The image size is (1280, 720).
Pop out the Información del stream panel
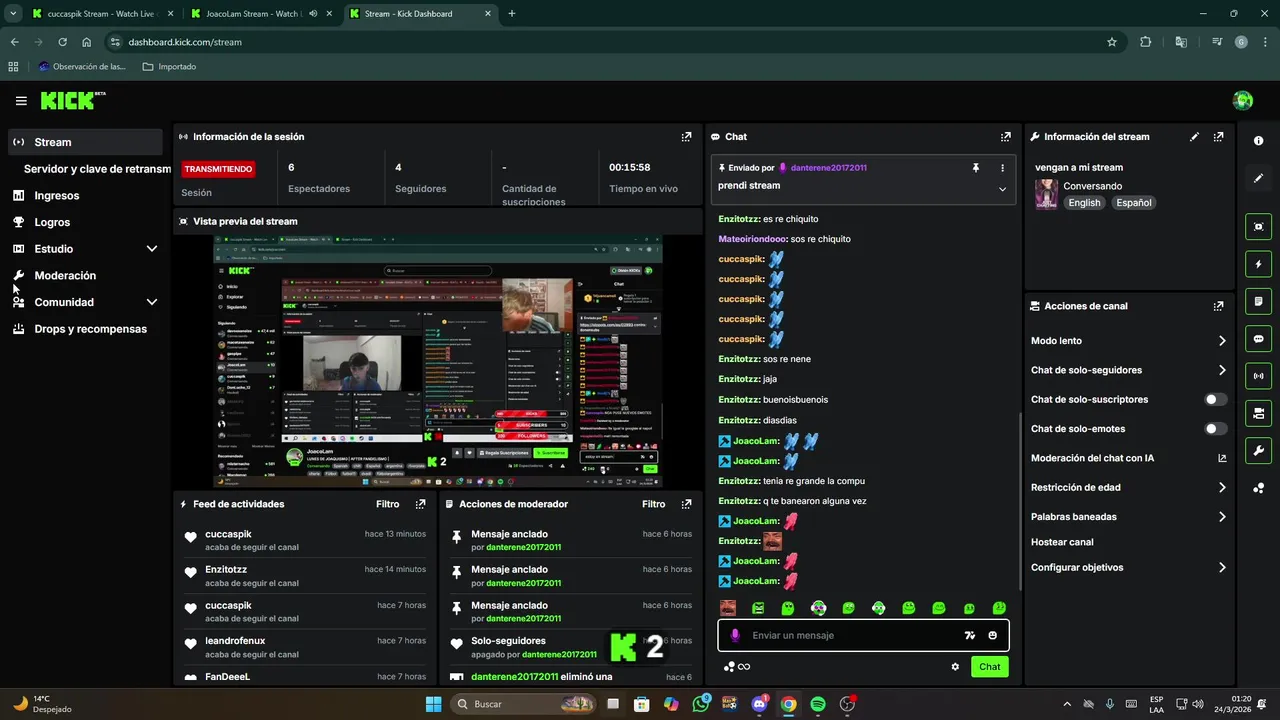click(1218, 137)
